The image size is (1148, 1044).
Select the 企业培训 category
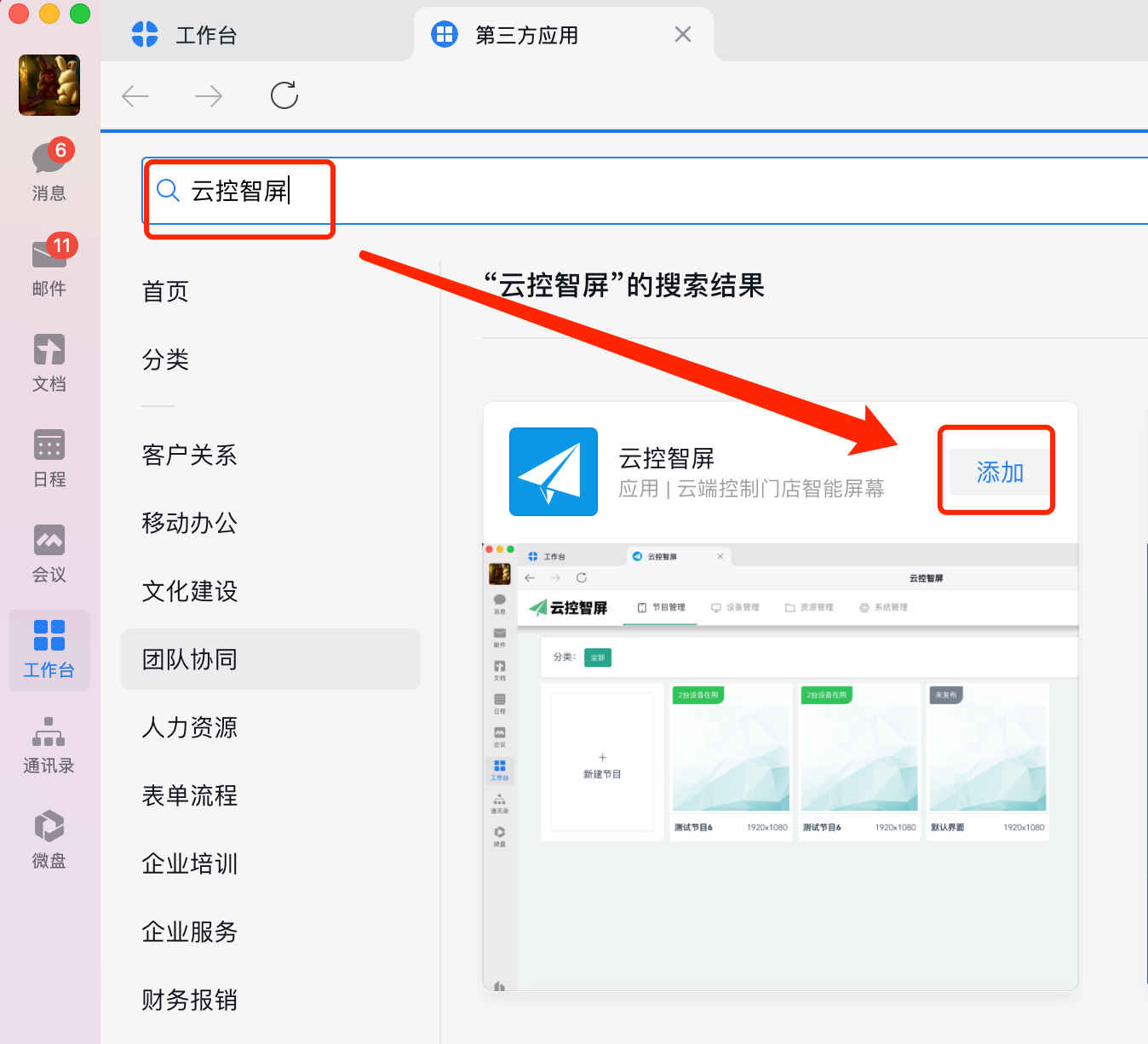pos(189,863)
